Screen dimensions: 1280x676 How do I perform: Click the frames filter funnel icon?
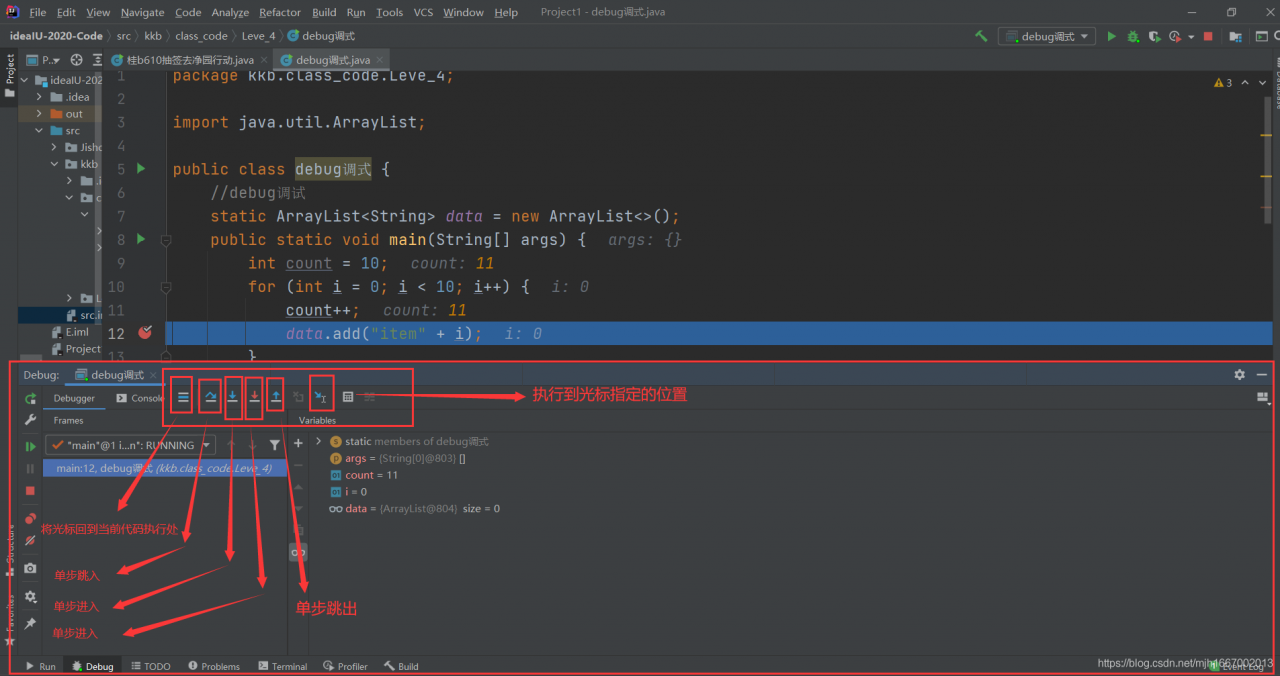[x=275, y=445]
